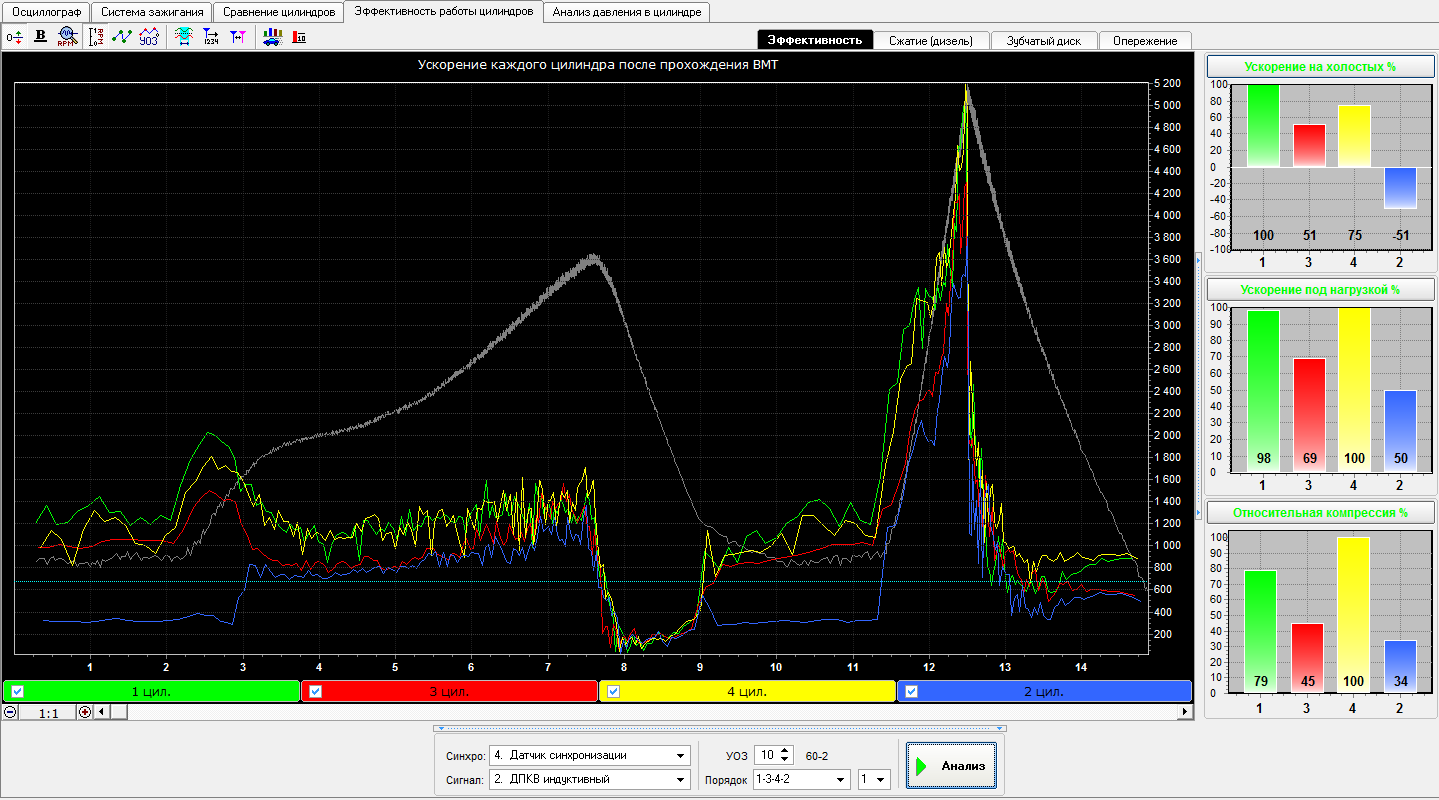Click the idle blue negative bar -51
Viewport: 1439px width, 800px height.
(x=1400, y=188)
